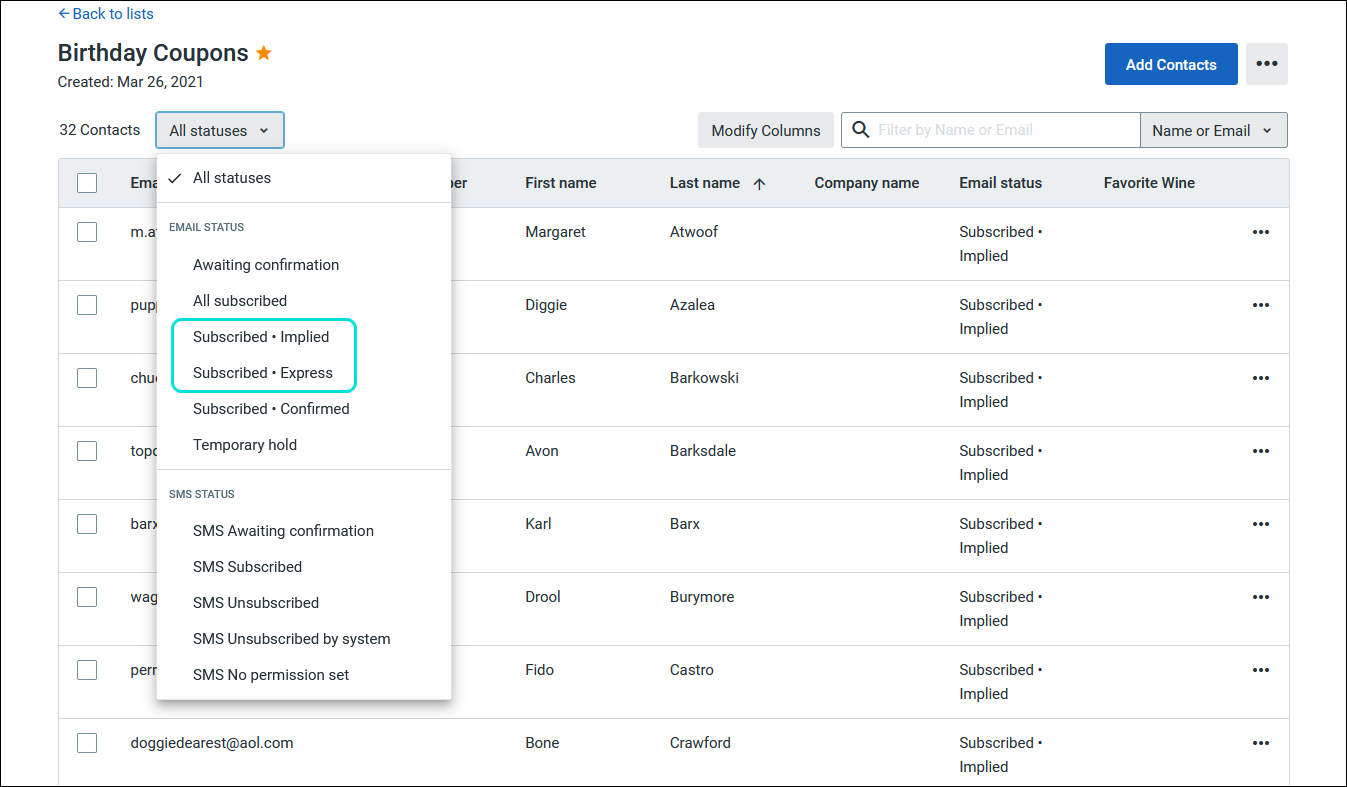1347x787 pixels.
Task: Select SMS Unsubscribed option
Action: tap(304, 603)
